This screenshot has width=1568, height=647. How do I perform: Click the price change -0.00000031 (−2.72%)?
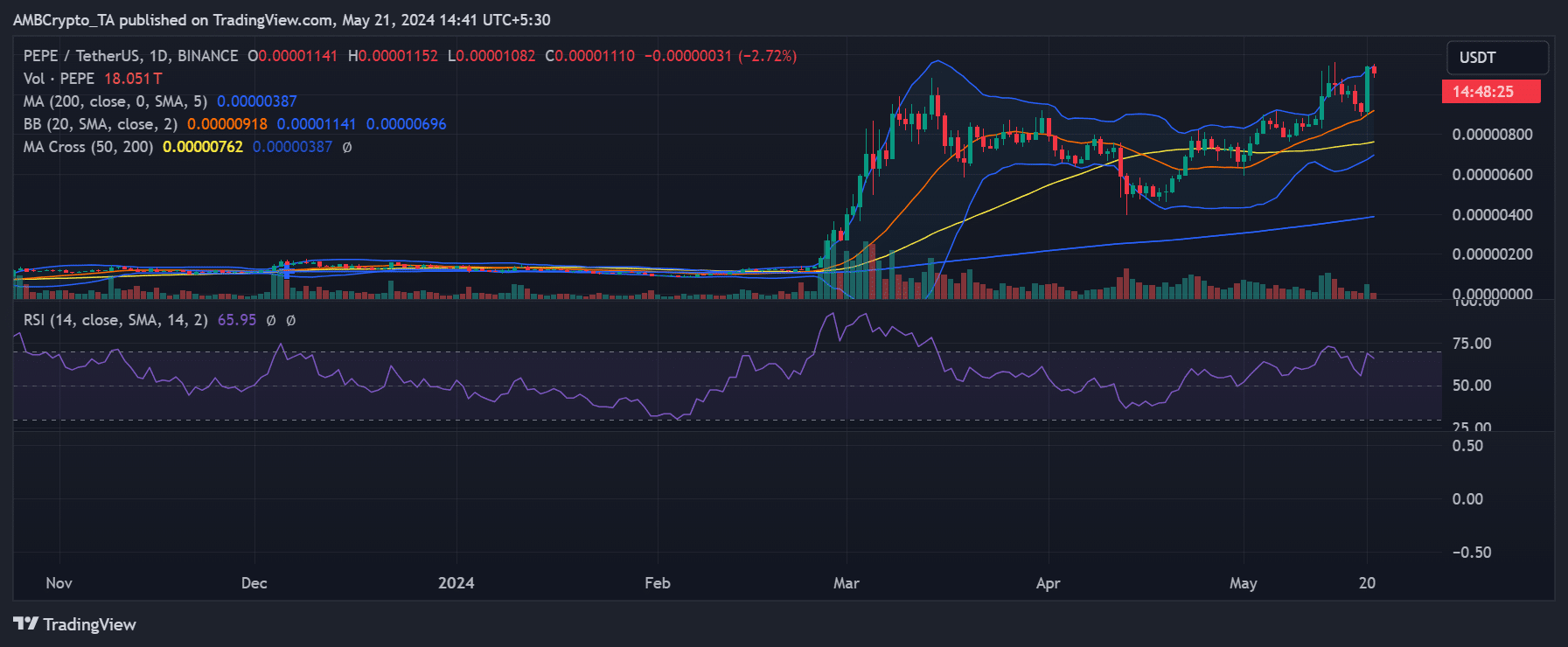[721, 56]
